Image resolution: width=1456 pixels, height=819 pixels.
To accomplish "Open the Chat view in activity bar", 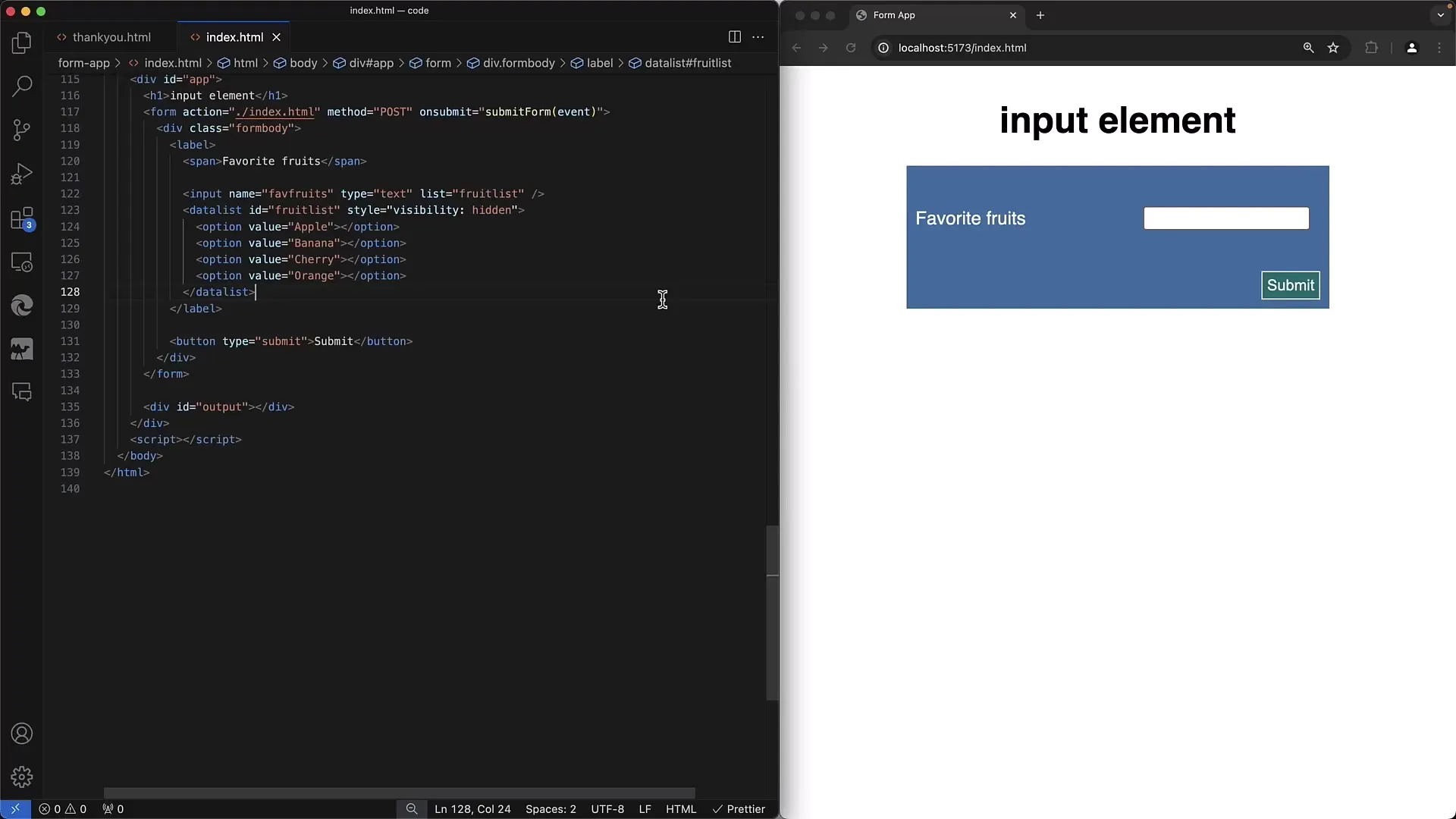I will pyautogui.click(x=22, y=392).
